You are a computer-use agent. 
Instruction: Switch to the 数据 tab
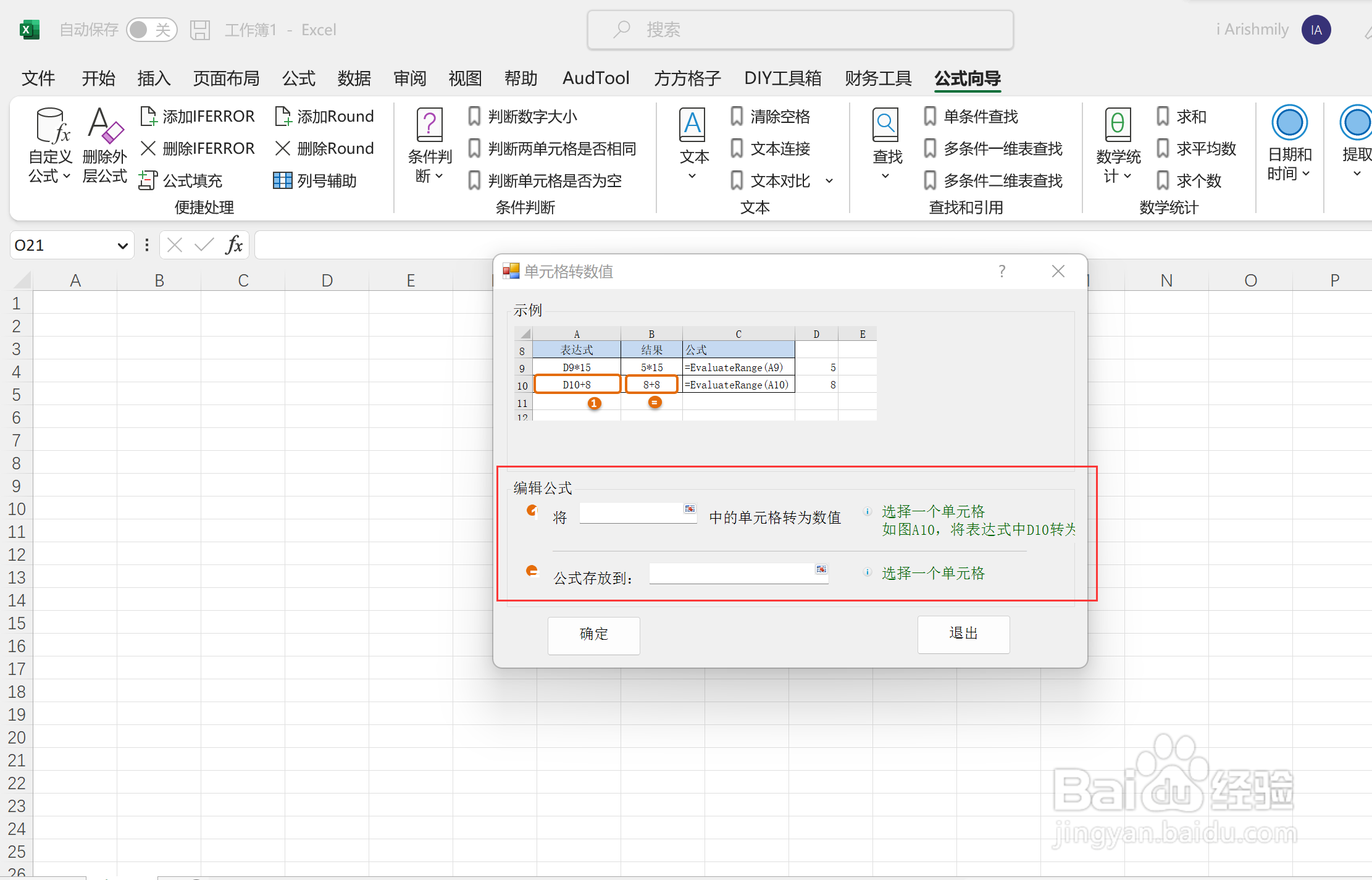click(x=354, y=78)
